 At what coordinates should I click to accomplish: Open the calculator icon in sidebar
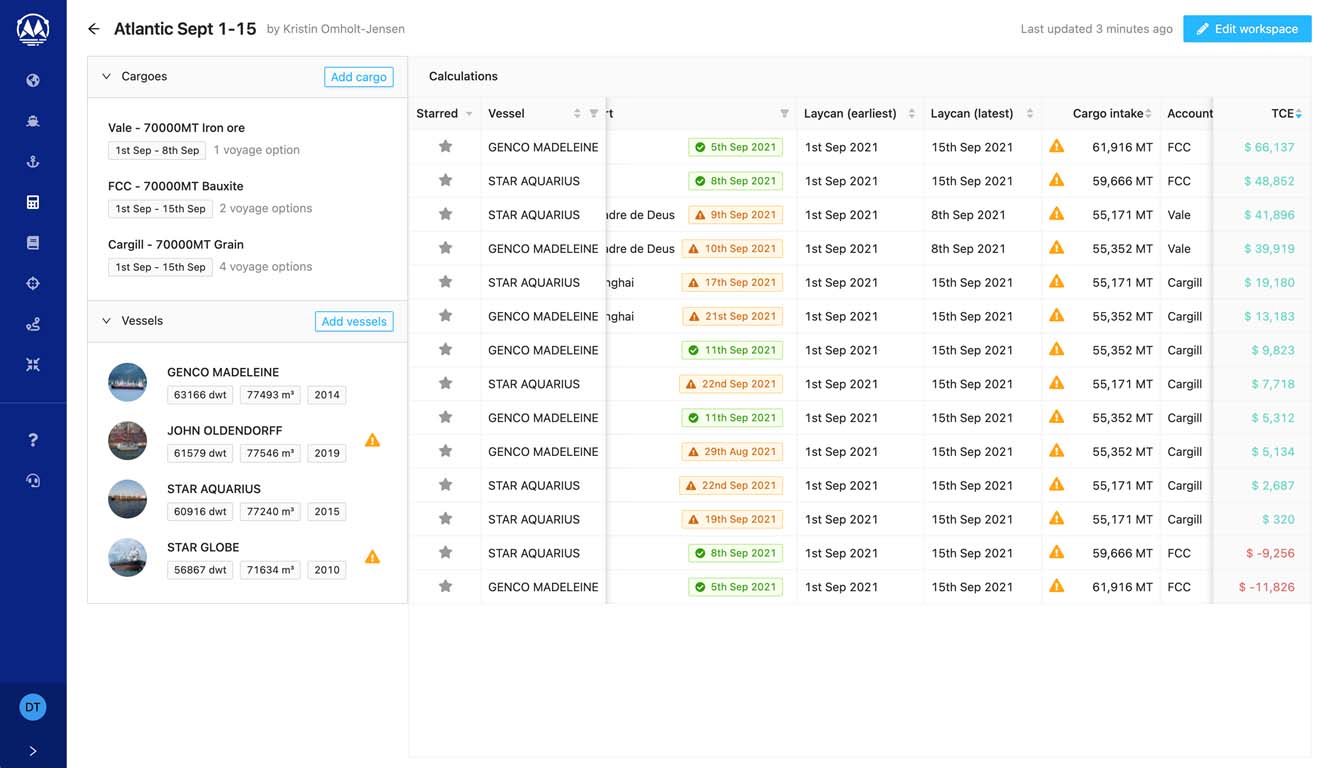click(x=33, y=203)
